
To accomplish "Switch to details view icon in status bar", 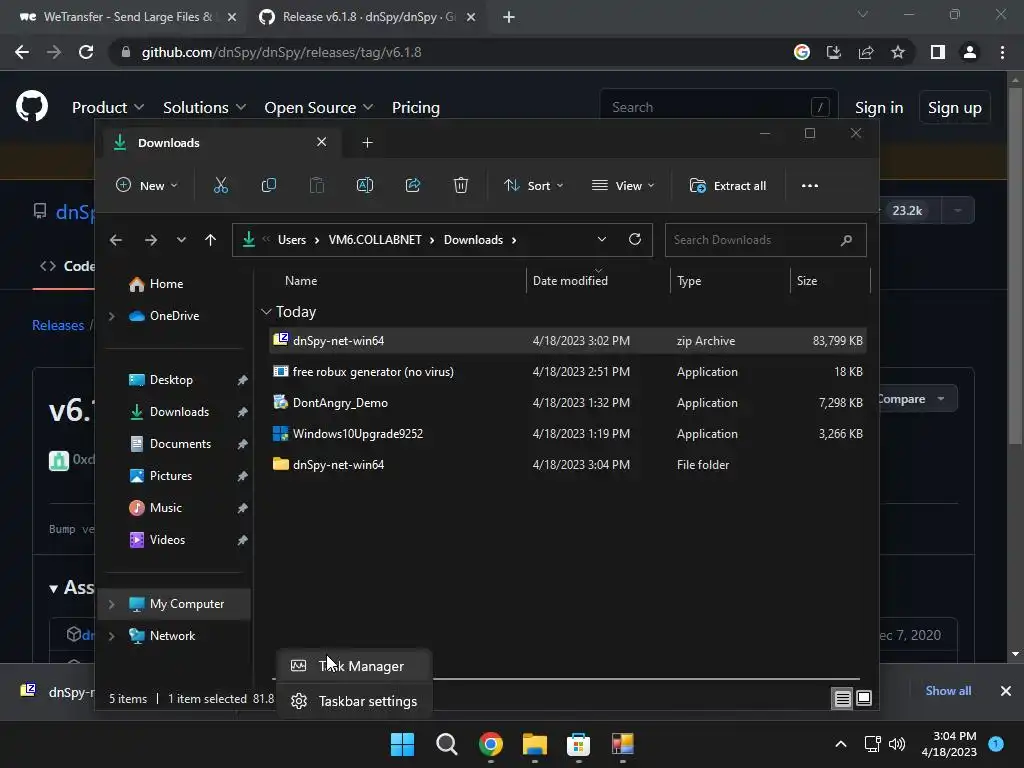I will click(x=842, y=699).
